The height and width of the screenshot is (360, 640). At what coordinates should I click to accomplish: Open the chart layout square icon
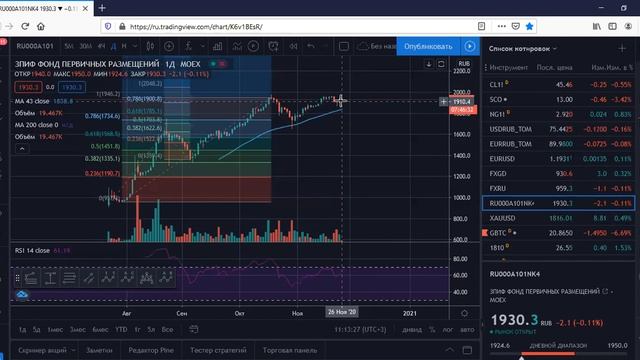click(344, 47)
